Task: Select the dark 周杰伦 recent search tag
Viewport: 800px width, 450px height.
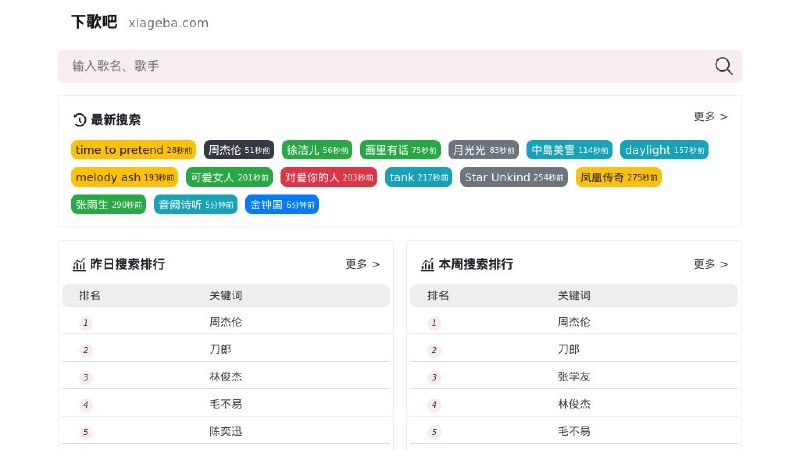Action: click(239, 150)
